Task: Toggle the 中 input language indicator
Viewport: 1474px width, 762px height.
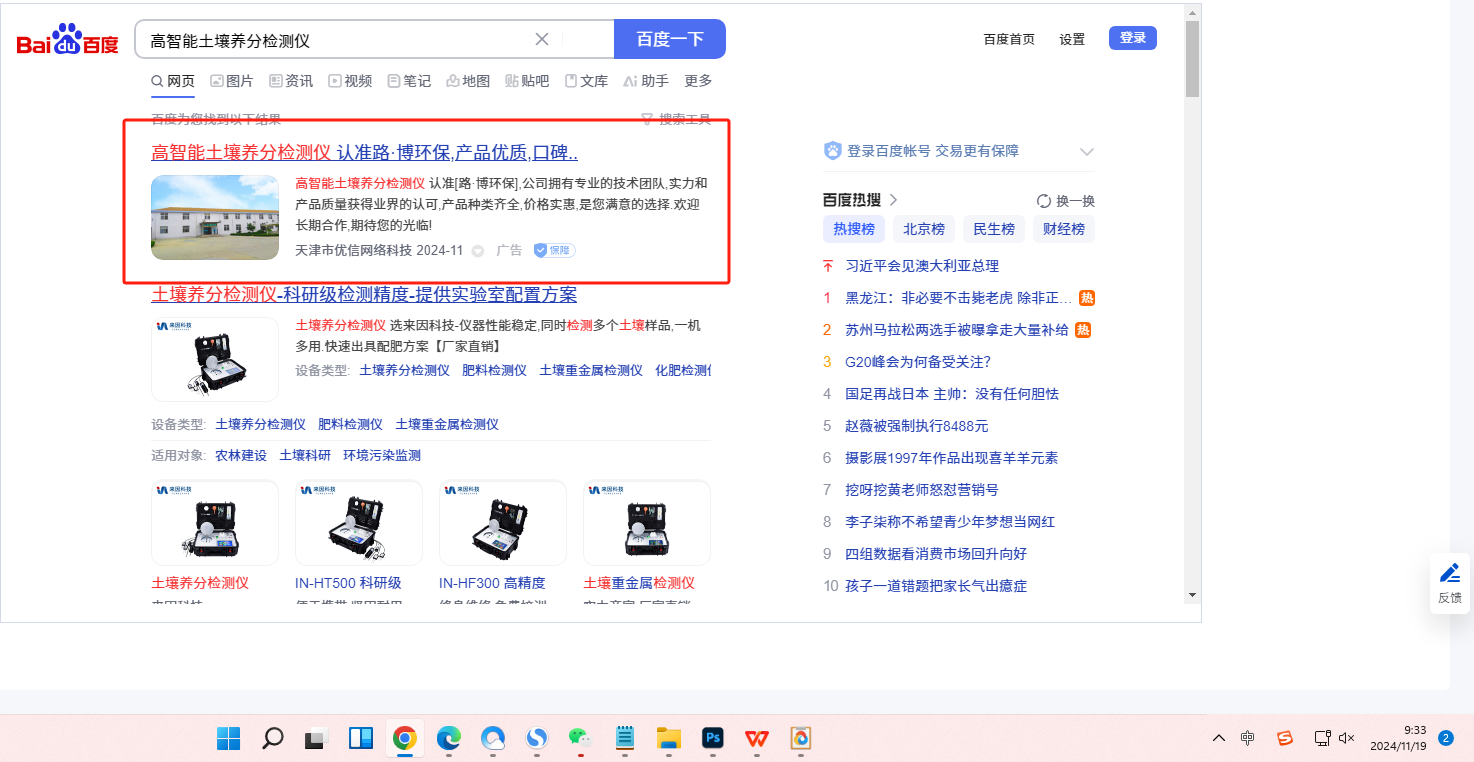Action: (1248, 739)
